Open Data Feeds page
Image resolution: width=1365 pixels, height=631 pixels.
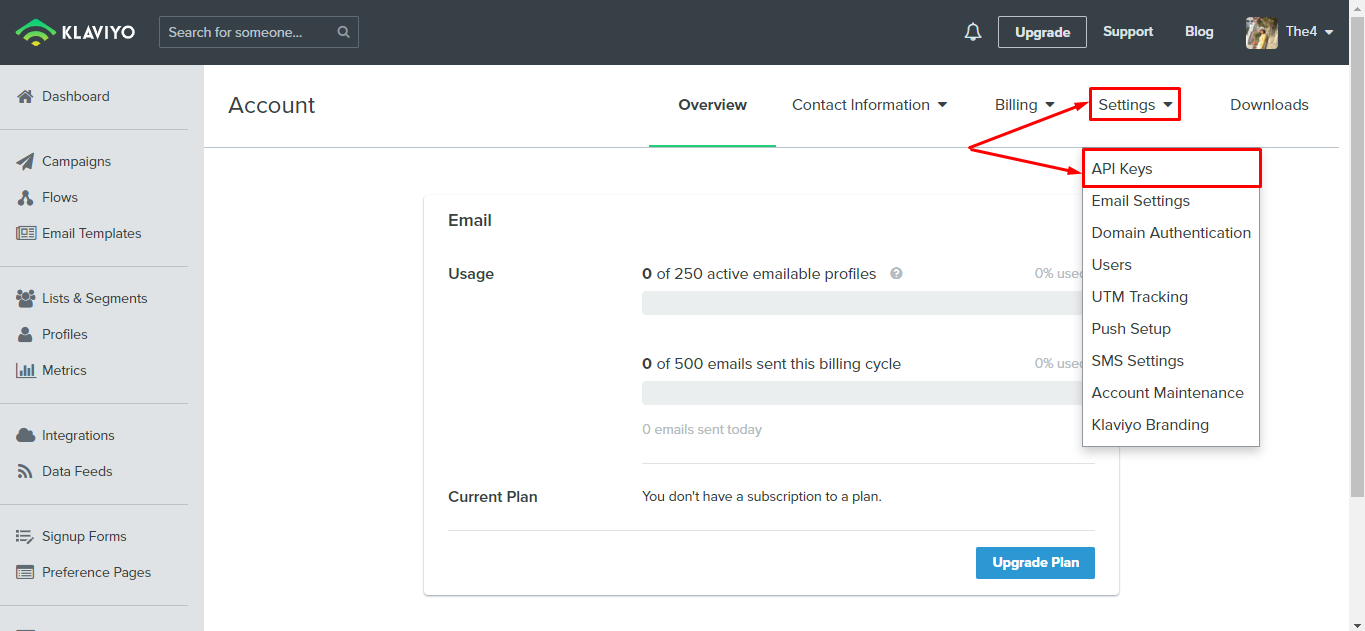pos(77,472)
